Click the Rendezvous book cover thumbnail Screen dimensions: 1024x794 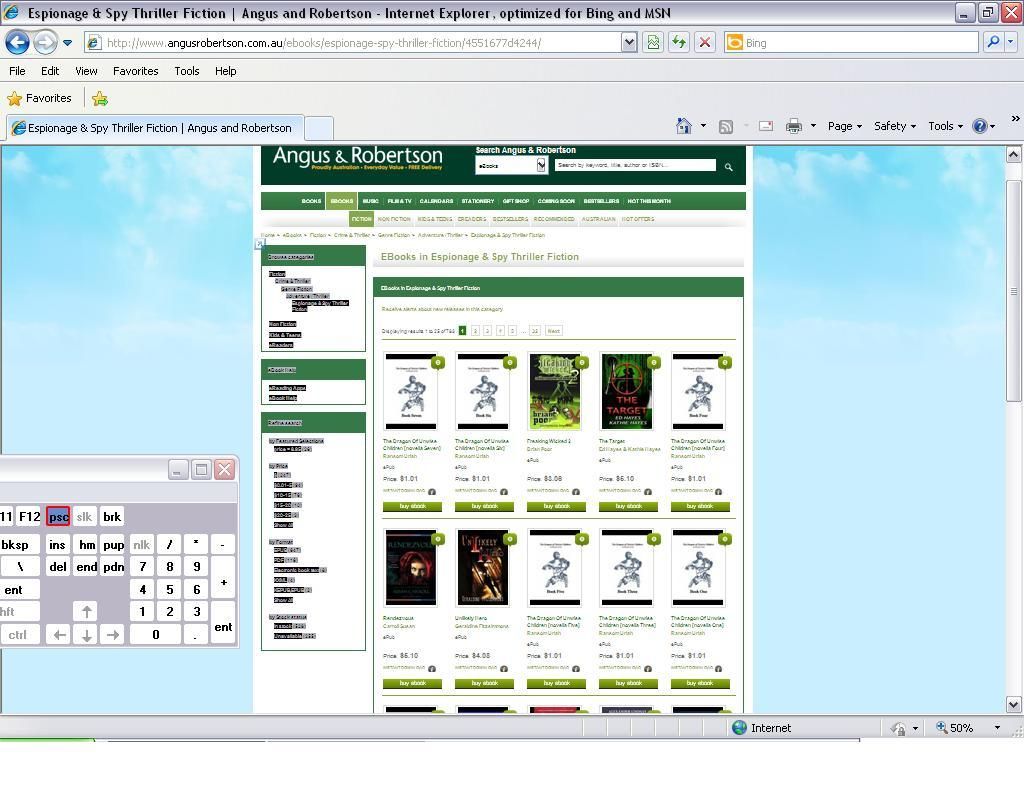411,568
